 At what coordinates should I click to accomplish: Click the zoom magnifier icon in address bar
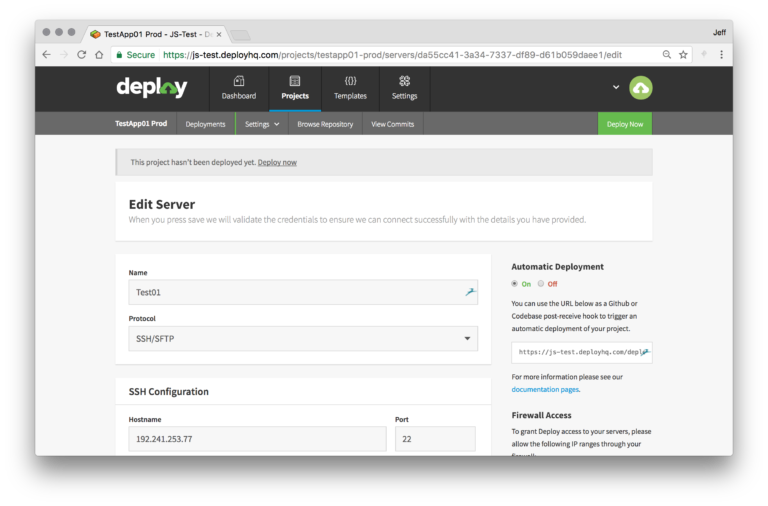coord(667,55)
